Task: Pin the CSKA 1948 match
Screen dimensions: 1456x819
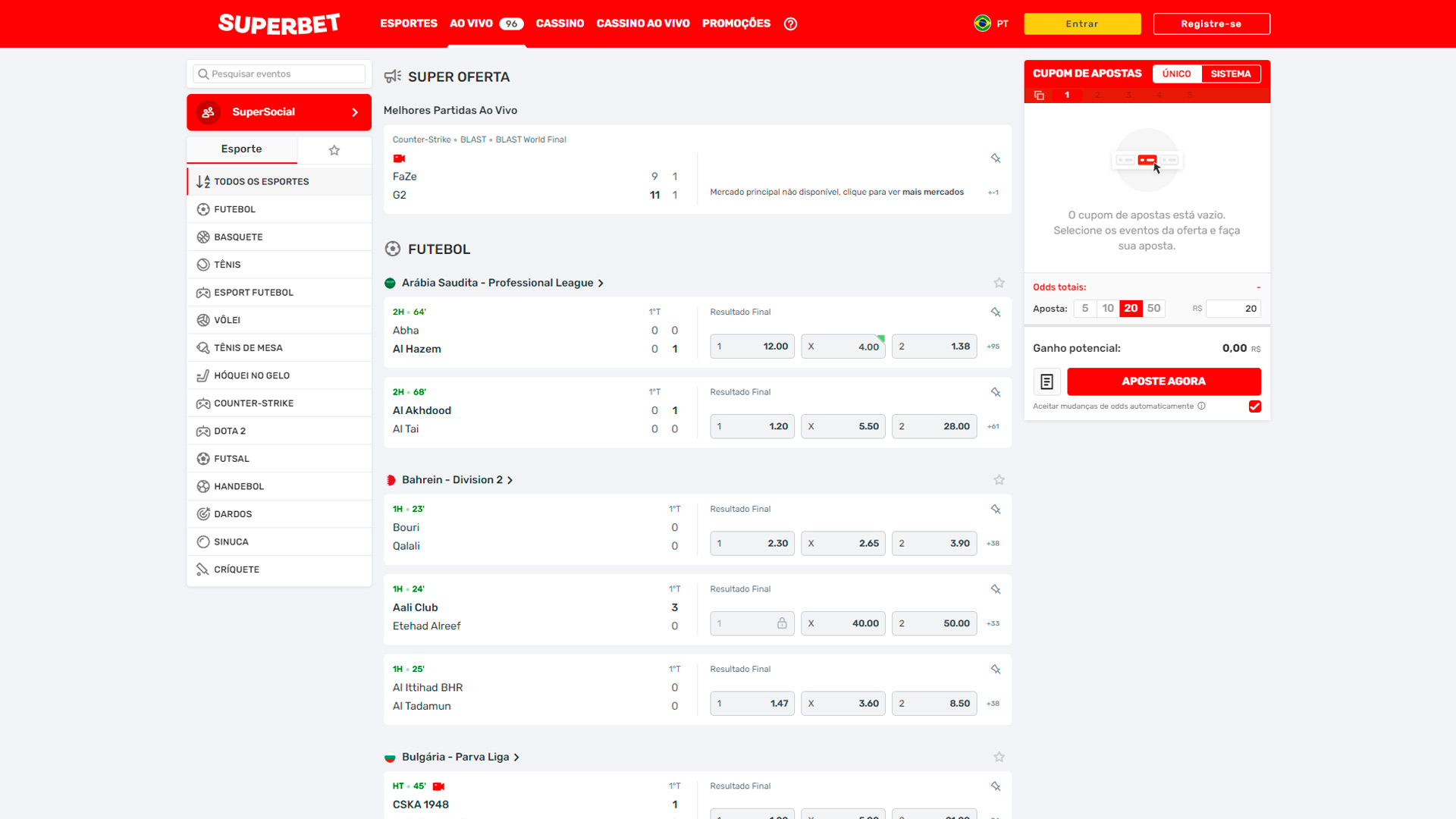Action: (996, 786)
